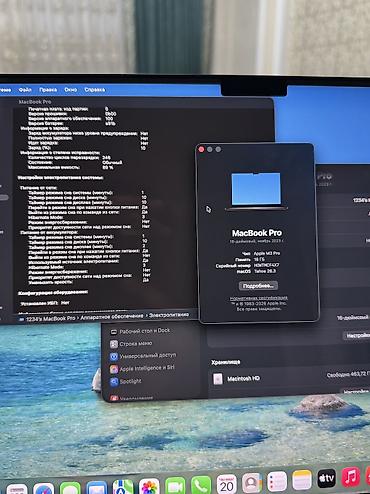This screenshot has height=494, width=370.
Task: Open the Нормативная сертификация link
Action: pyautogui.click(x=259, y=298)
